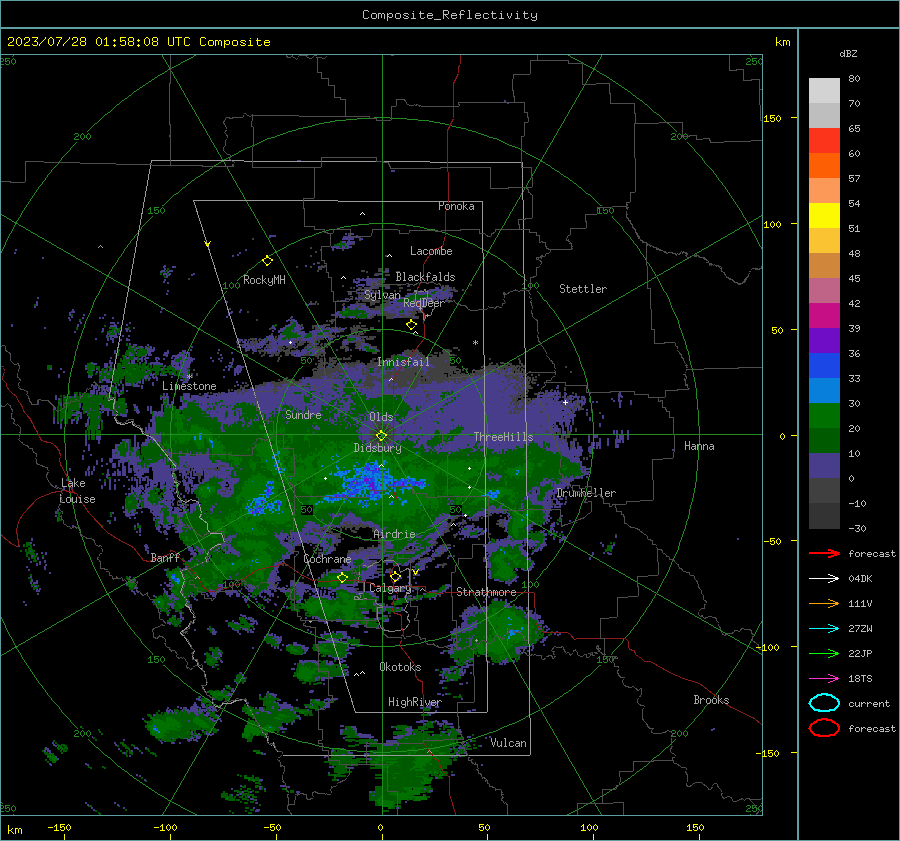The width and height of the screenshot is (900, 841).
Task: Select the yellow diamond marker below RedDeer
Action: [x=411, y=325]
